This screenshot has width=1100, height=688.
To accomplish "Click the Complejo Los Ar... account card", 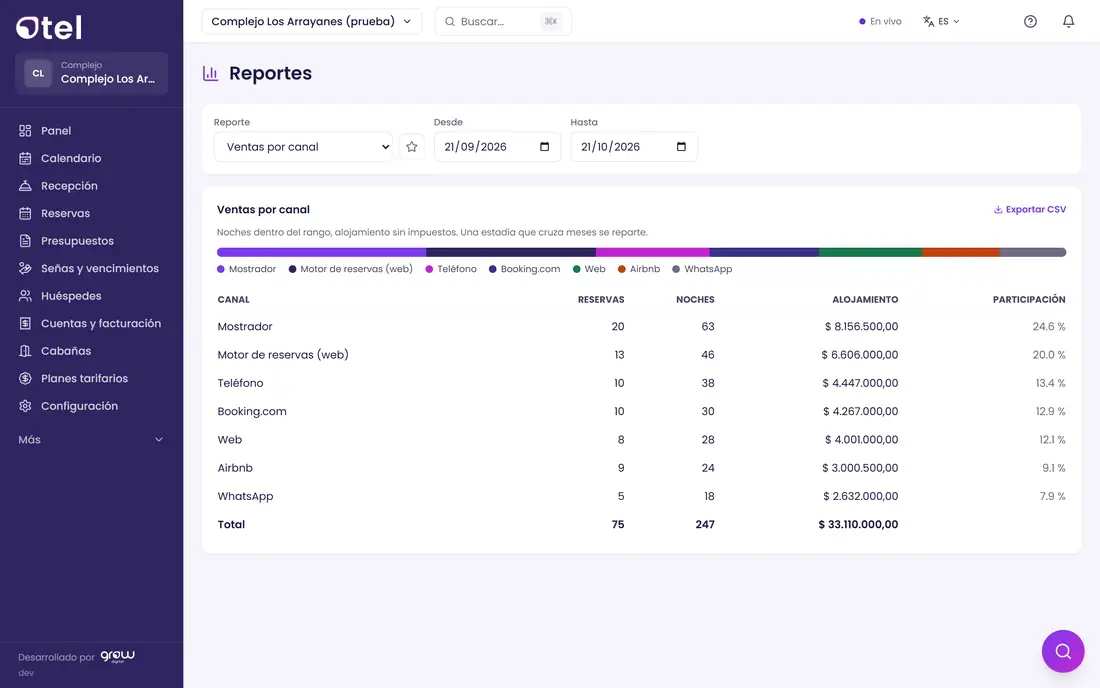I will click(x=91, y=73).
